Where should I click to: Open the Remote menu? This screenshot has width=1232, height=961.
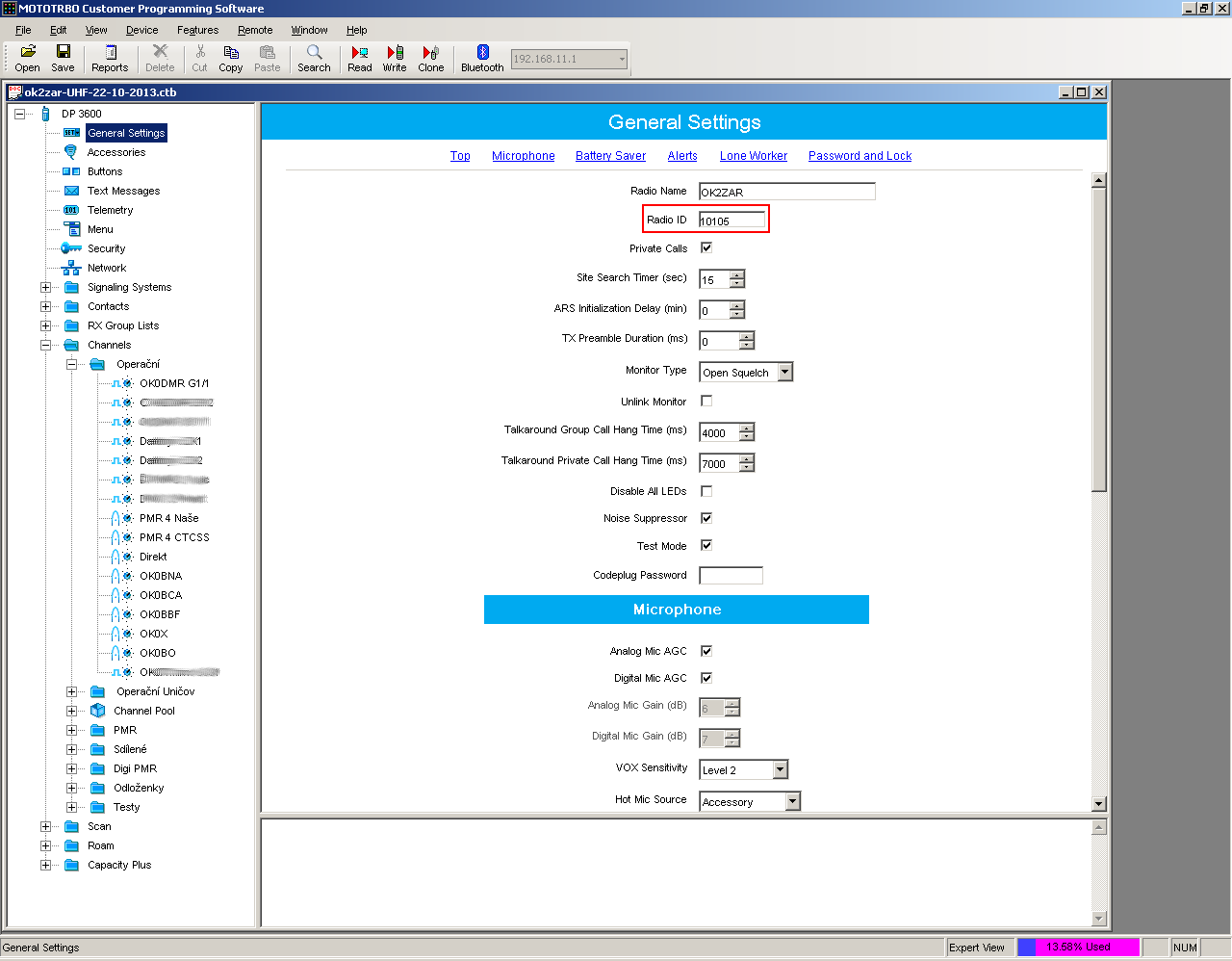point(255,30)
